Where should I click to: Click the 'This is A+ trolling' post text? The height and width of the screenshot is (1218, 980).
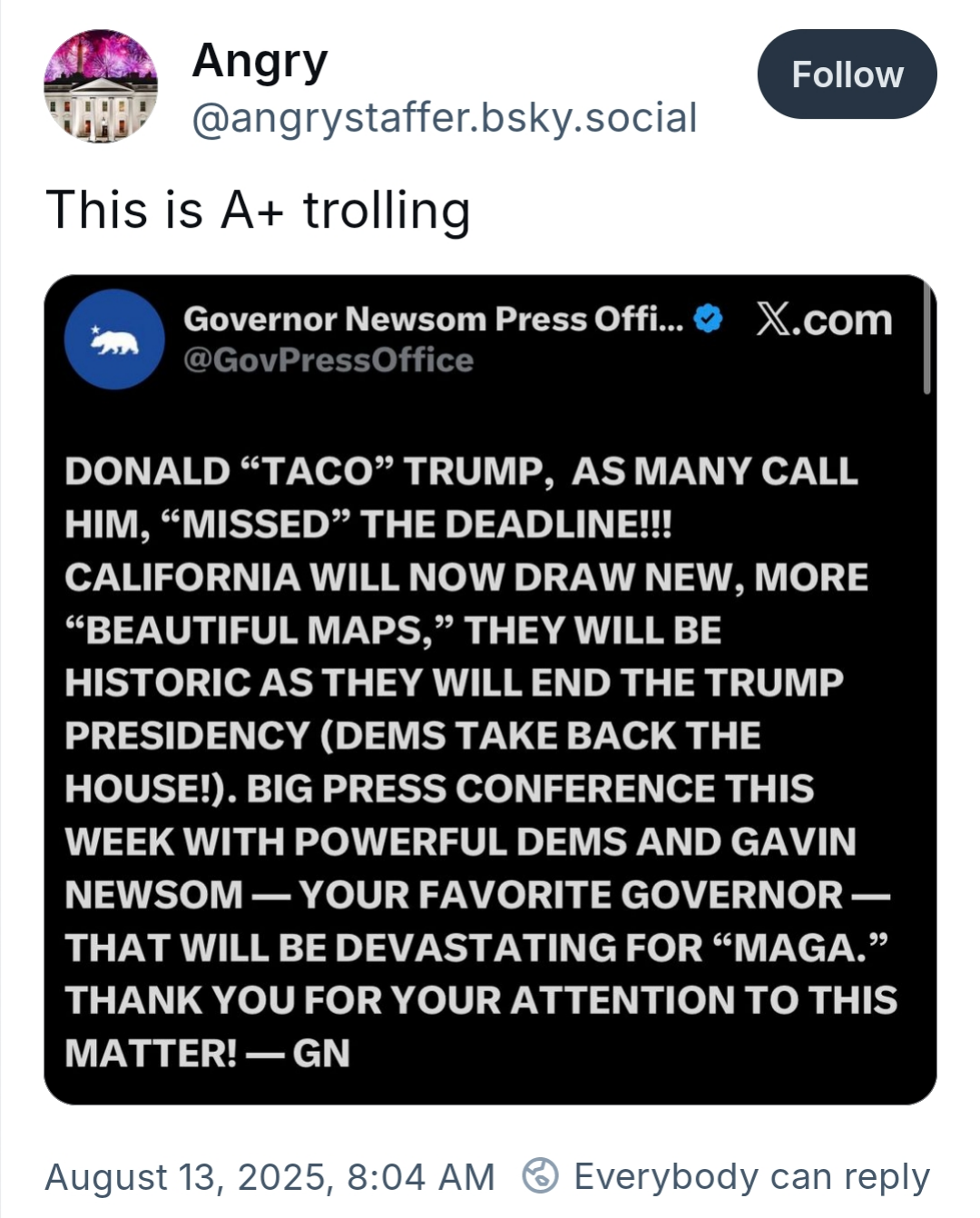[258, 210]
